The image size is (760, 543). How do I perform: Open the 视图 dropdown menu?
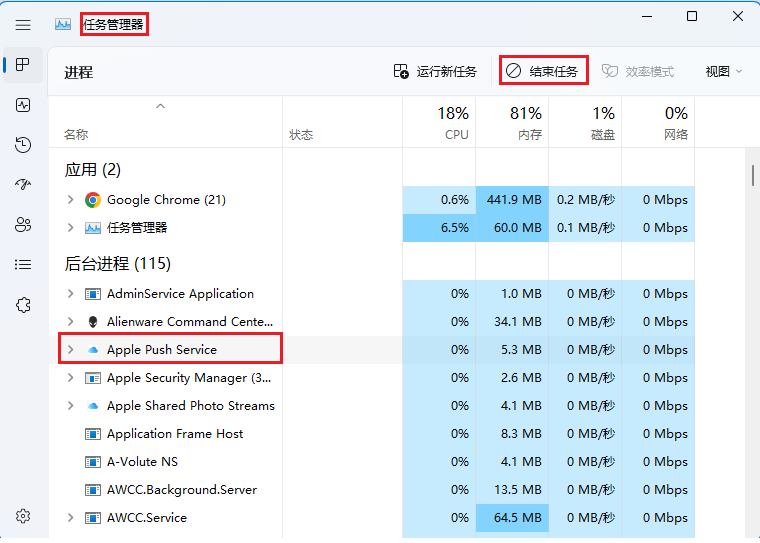(723, 72)
